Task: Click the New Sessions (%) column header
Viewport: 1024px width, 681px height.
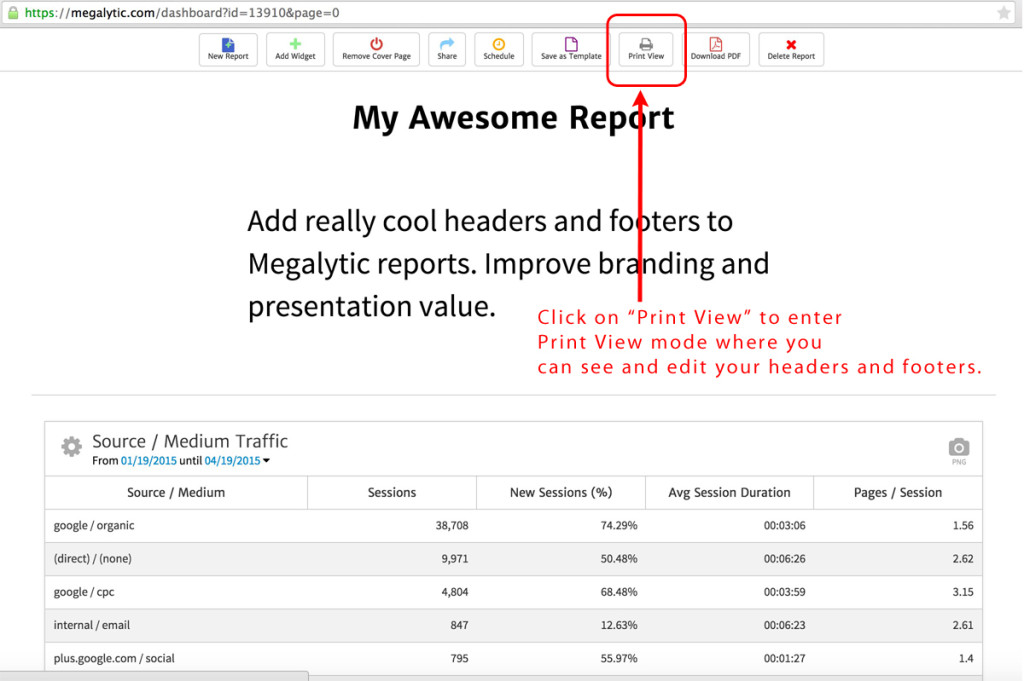Action: [560, 492]
